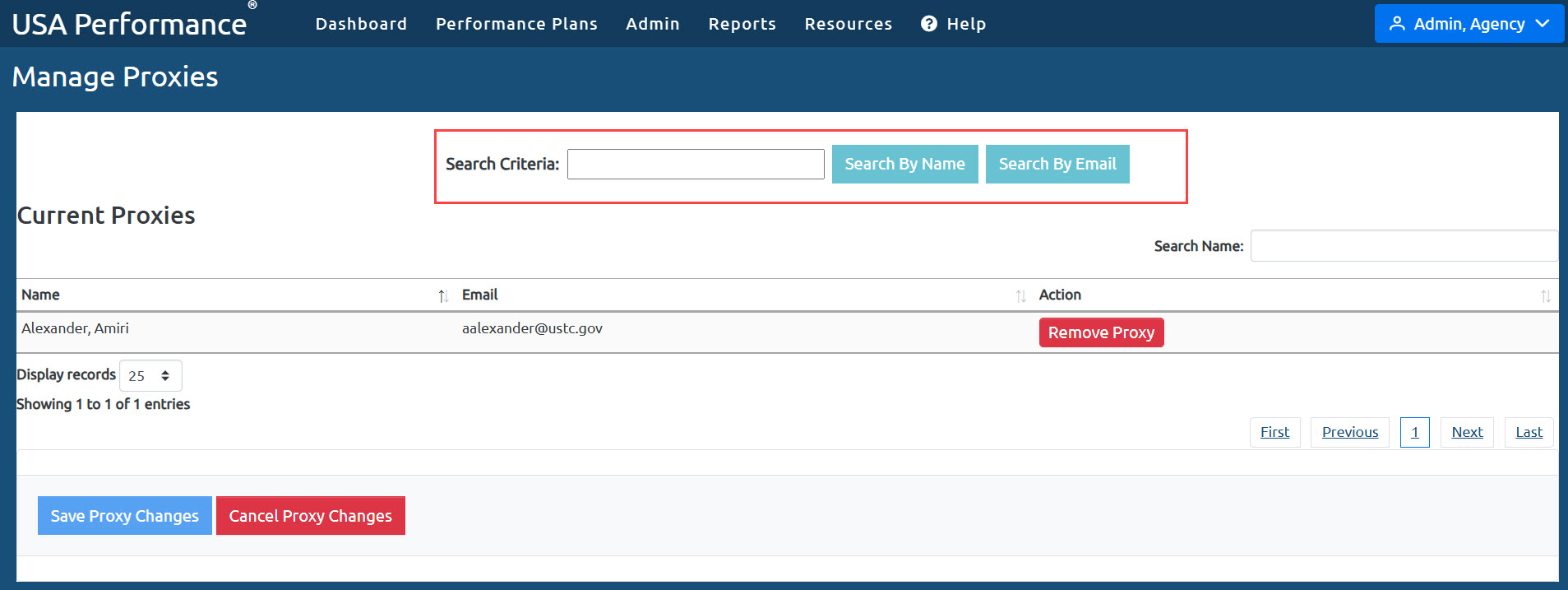Open the Display records dropdown

150,375
